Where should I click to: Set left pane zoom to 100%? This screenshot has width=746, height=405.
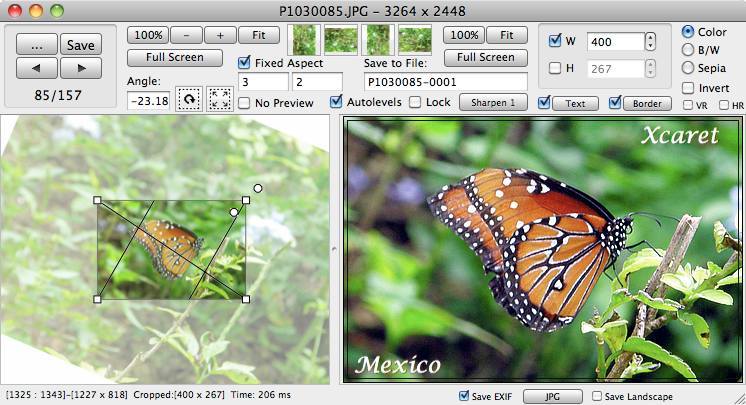(x=148, y=35)
